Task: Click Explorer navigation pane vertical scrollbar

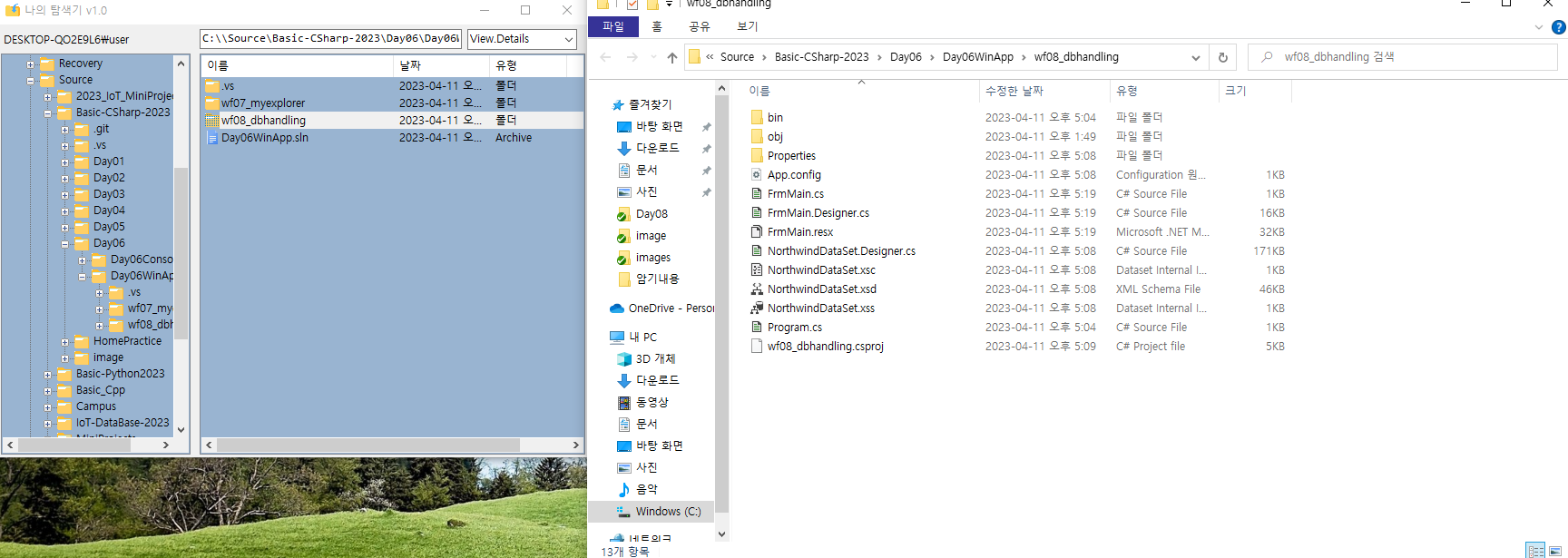Action: point(722,310)
